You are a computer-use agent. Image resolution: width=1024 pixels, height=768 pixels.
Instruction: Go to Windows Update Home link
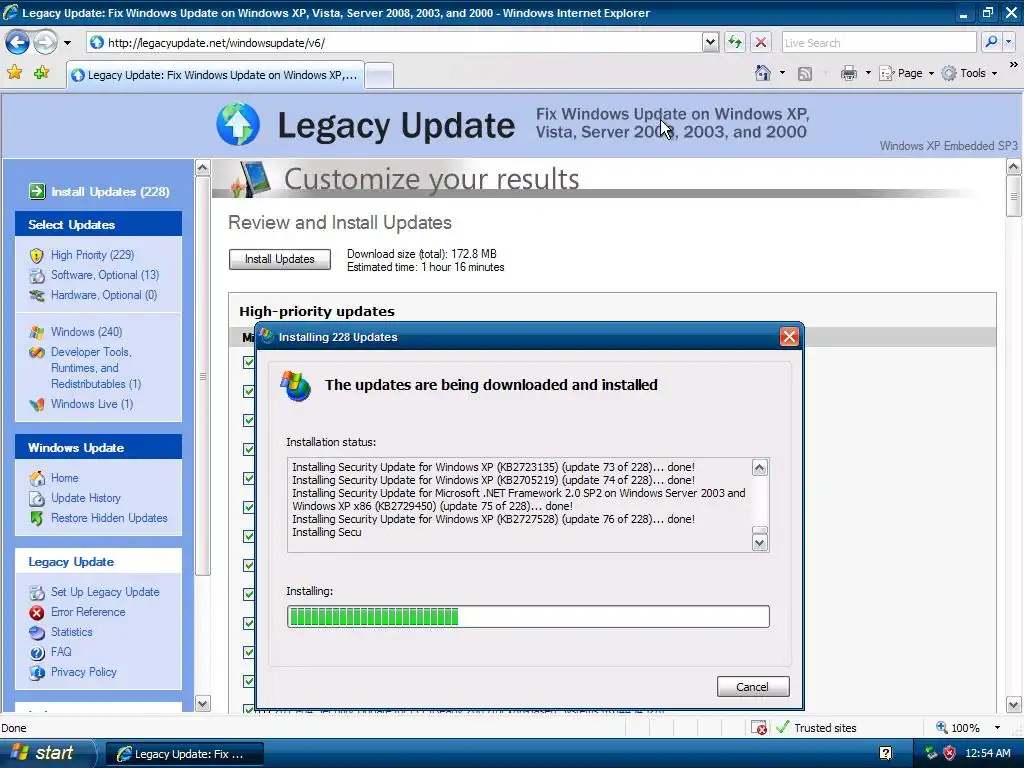65,478
